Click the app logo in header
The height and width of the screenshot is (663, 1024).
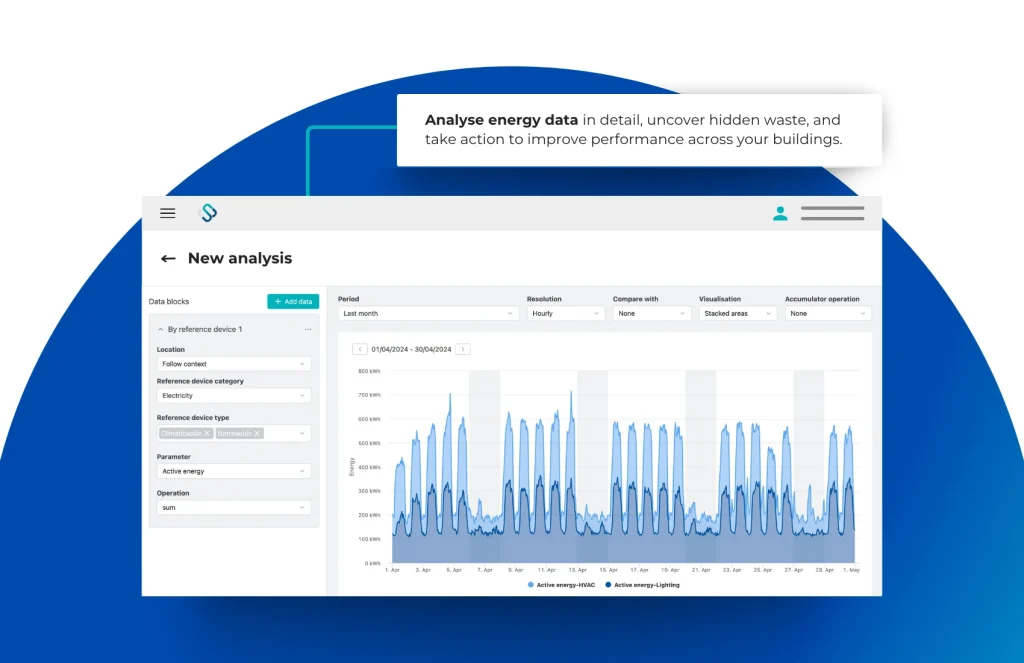pos(208,213)
